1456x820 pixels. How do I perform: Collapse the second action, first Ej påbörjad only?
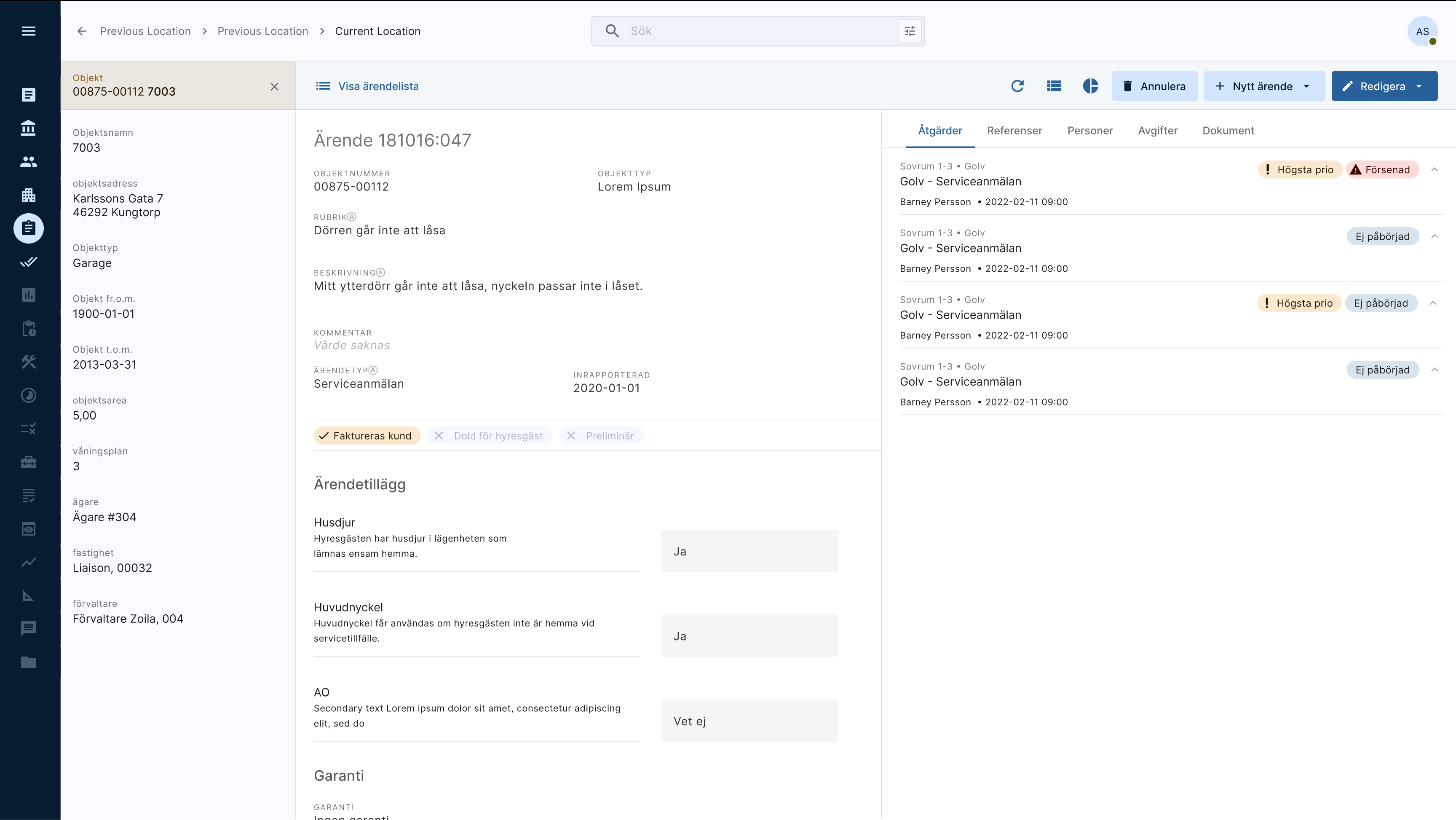(x=1435, y=236)
